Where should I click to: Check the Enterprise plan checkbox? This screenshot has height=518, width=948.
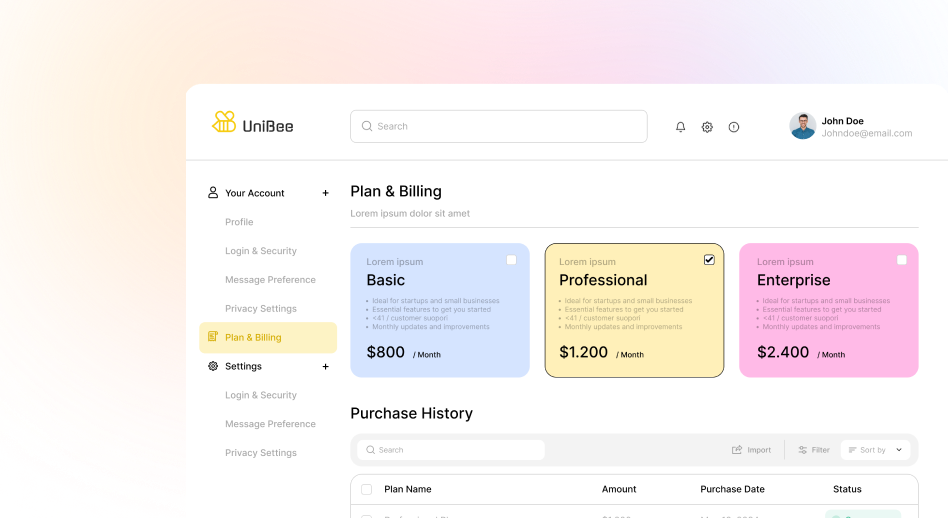(x=901, y=260)
